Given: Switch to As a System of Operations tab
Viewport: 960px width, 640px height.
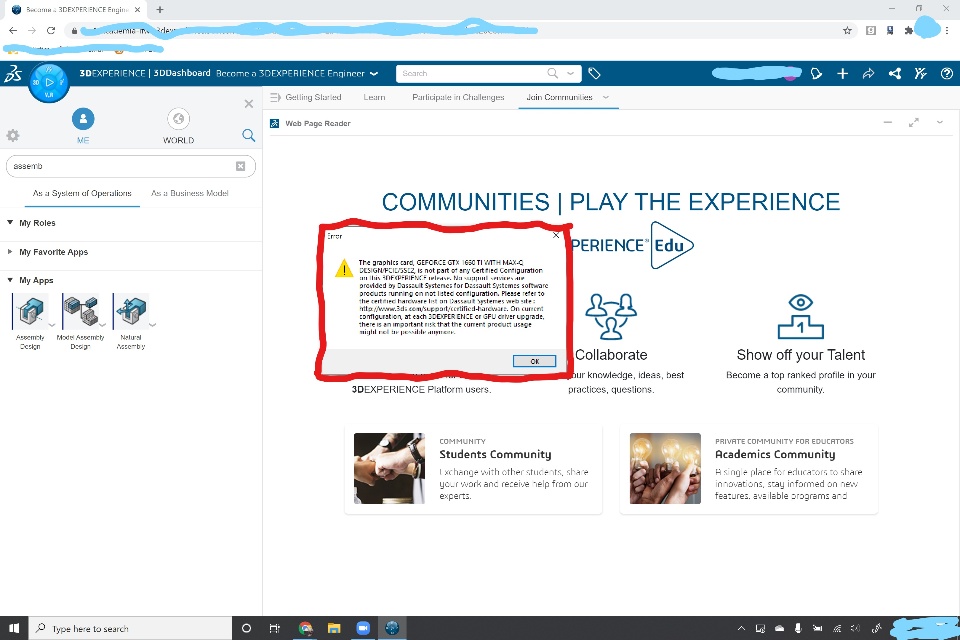Looking at the screenshot, I should tap(82, 193).
